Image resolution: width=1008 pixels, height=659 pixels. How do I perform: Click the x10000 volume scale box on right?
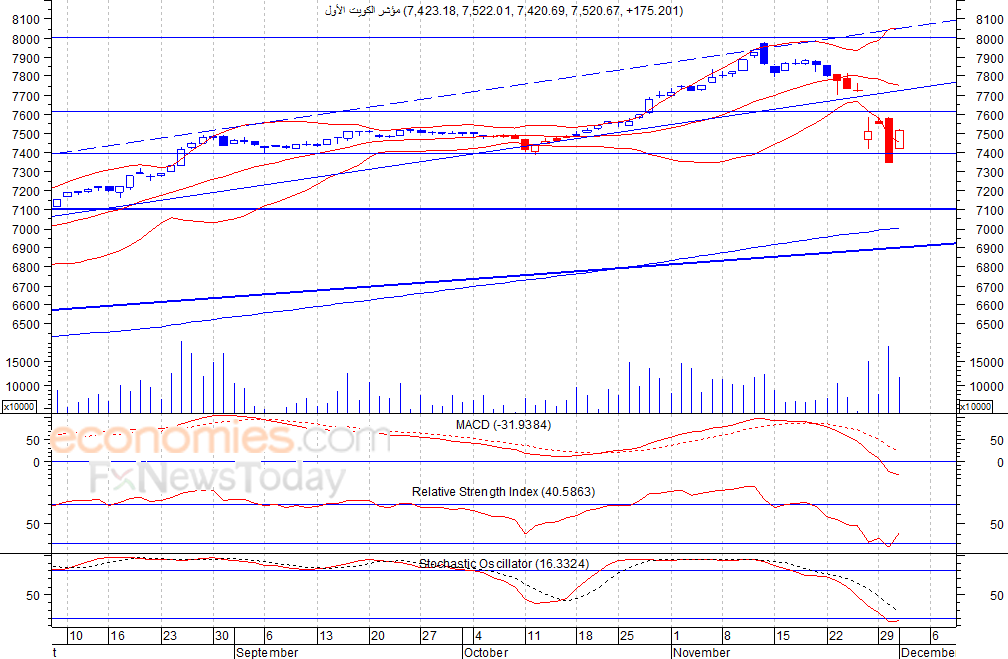pos(975,406)
